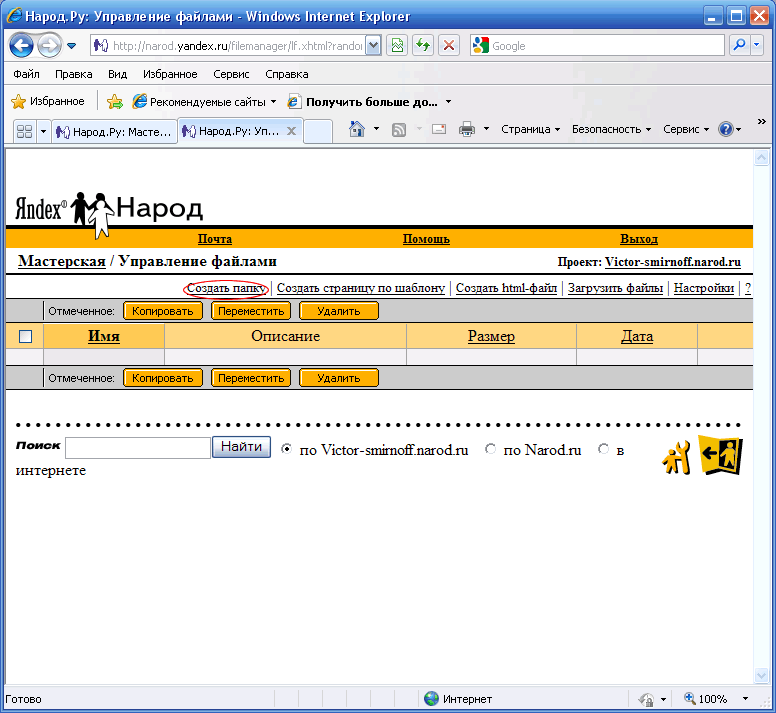The height and width of the screenshot is (713, 776).
Task: Click Создать папку link
Action: [x=226, y=288]
